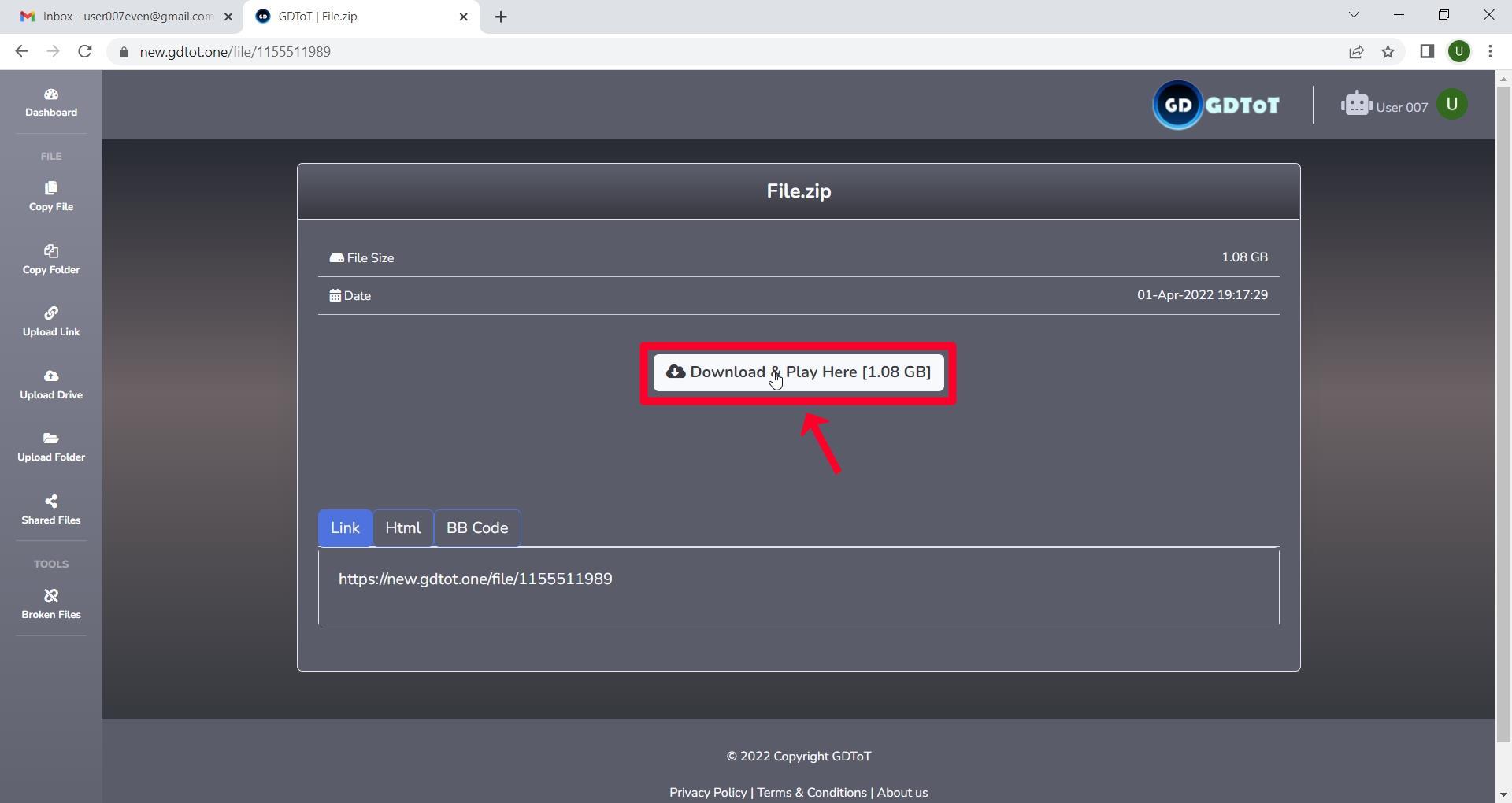
Task: Choose Upload Link option
Action: click(x=50, y=322)
